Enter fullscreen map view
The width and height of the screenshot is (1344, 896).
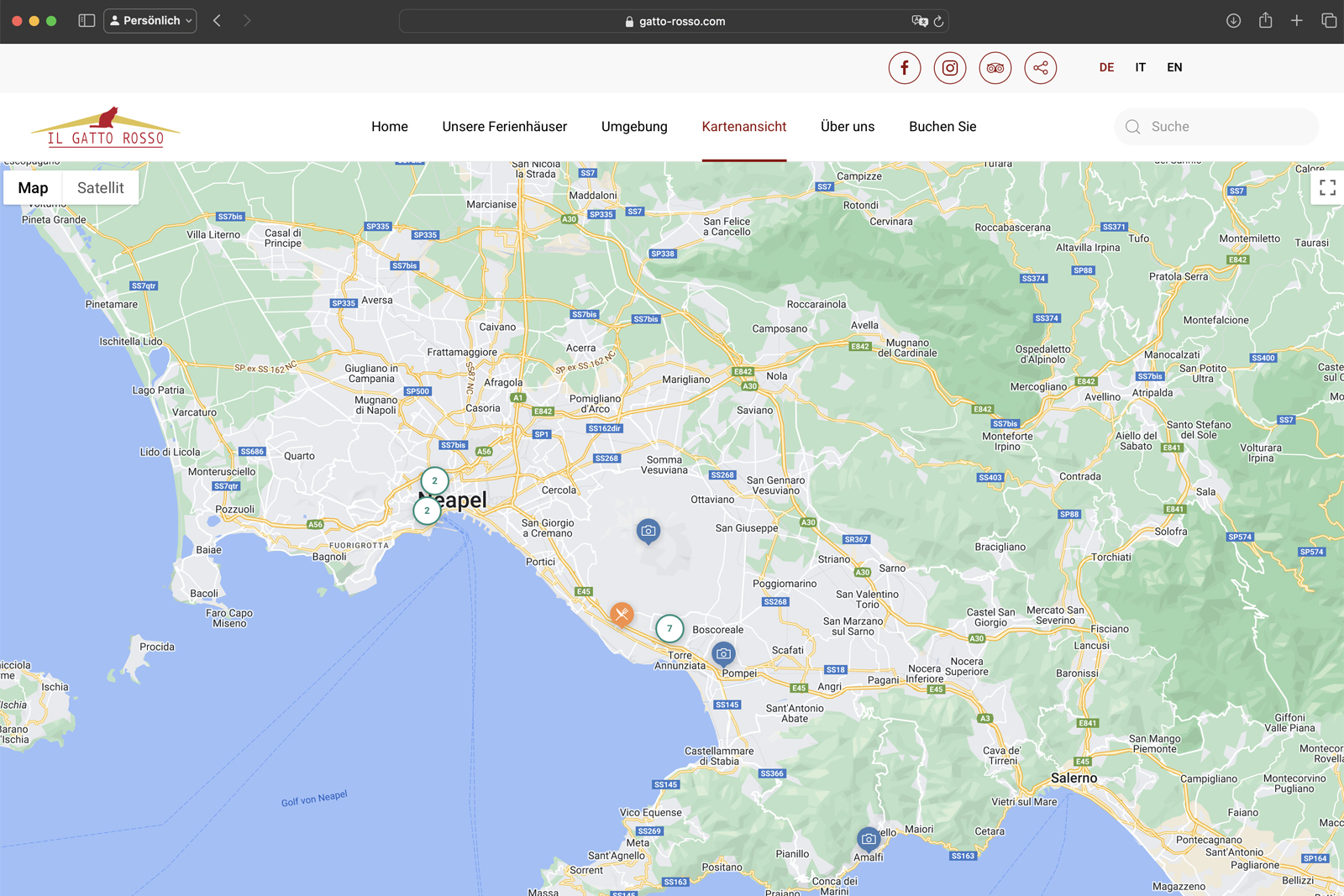click(1326, 188)
